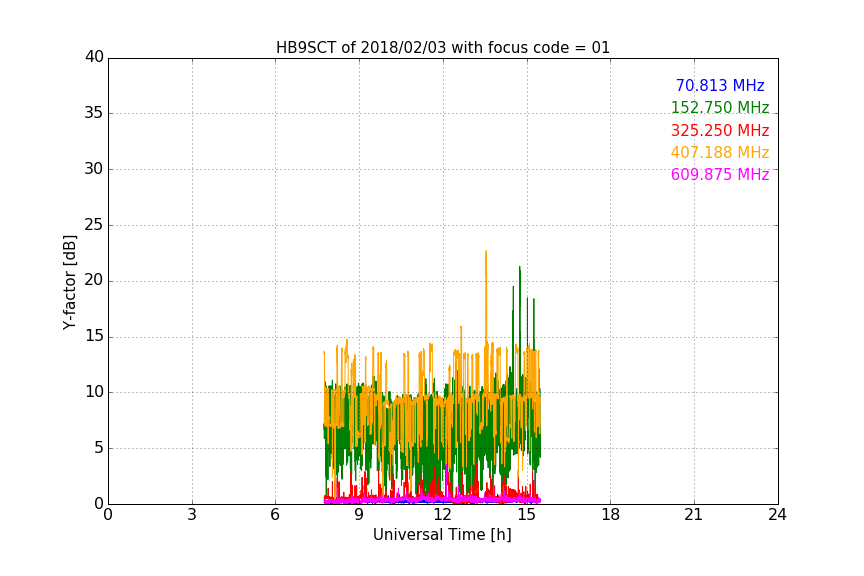The image size is (864, 576).
Task: Click x-axis tick label 6
Action: [x=276, y=515]
